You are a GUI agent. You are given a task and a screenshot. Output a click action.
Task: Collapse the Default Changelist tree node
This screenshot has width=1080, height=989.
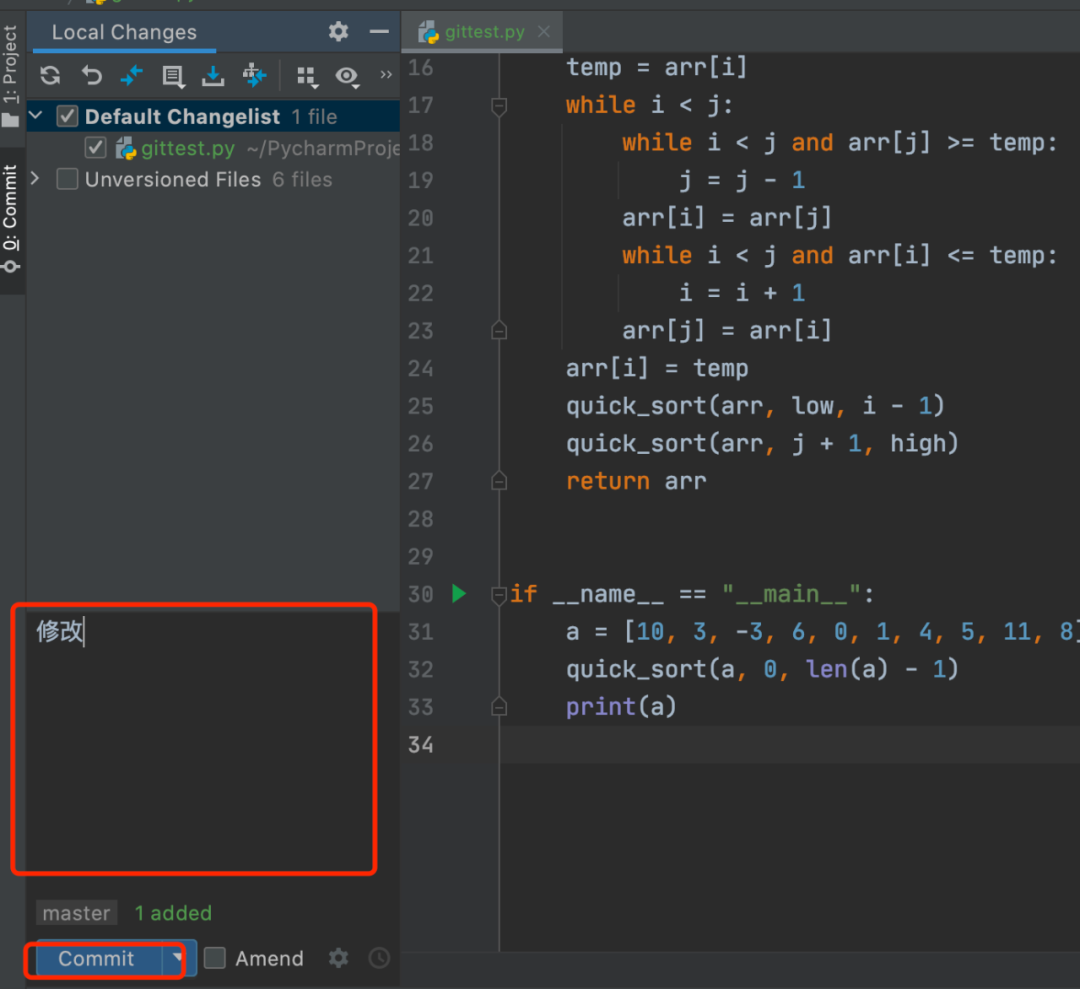point(36,117)
